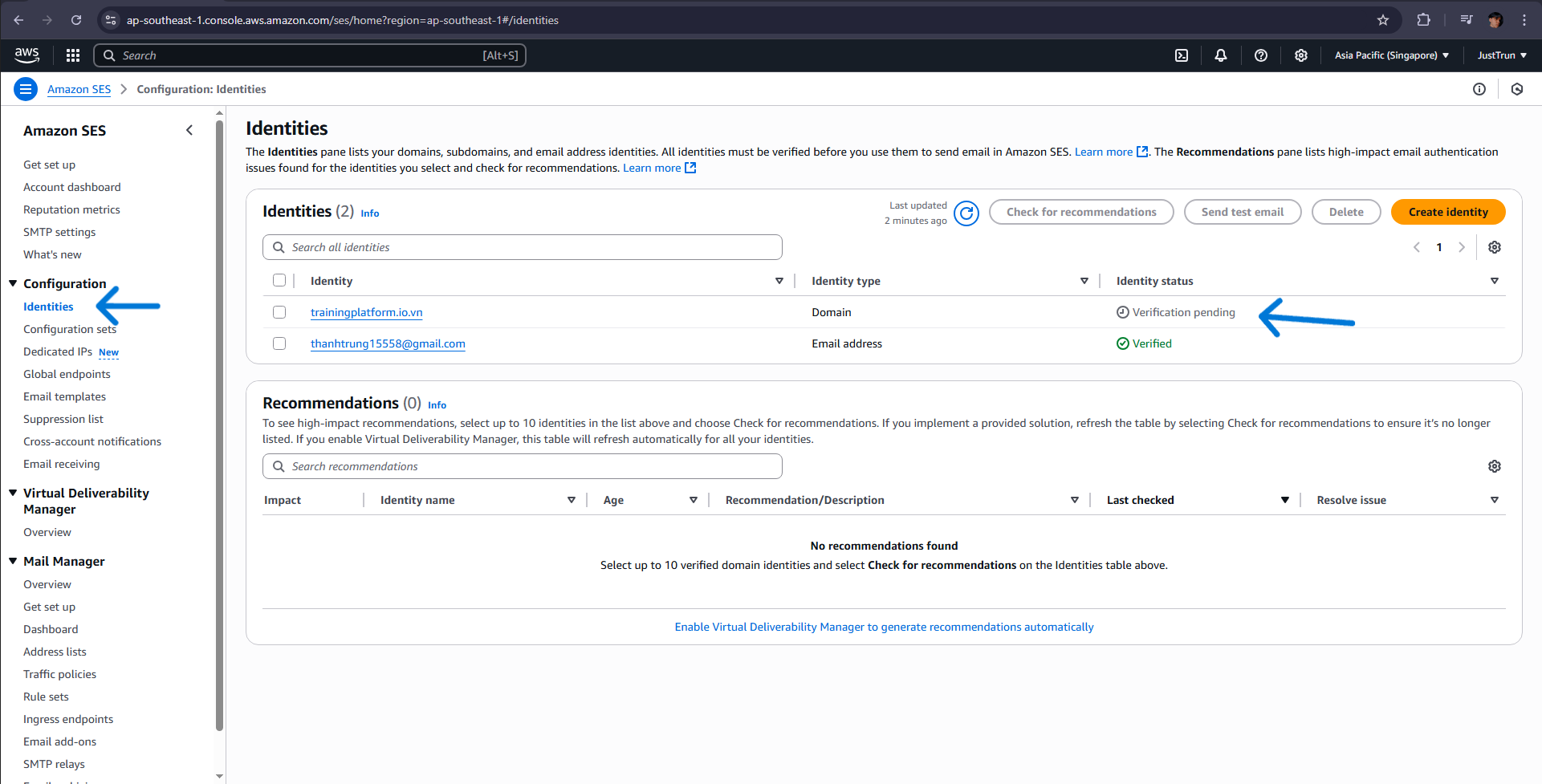Open the help question mark icon
Screen dimensions: 1542x784
1261,55
